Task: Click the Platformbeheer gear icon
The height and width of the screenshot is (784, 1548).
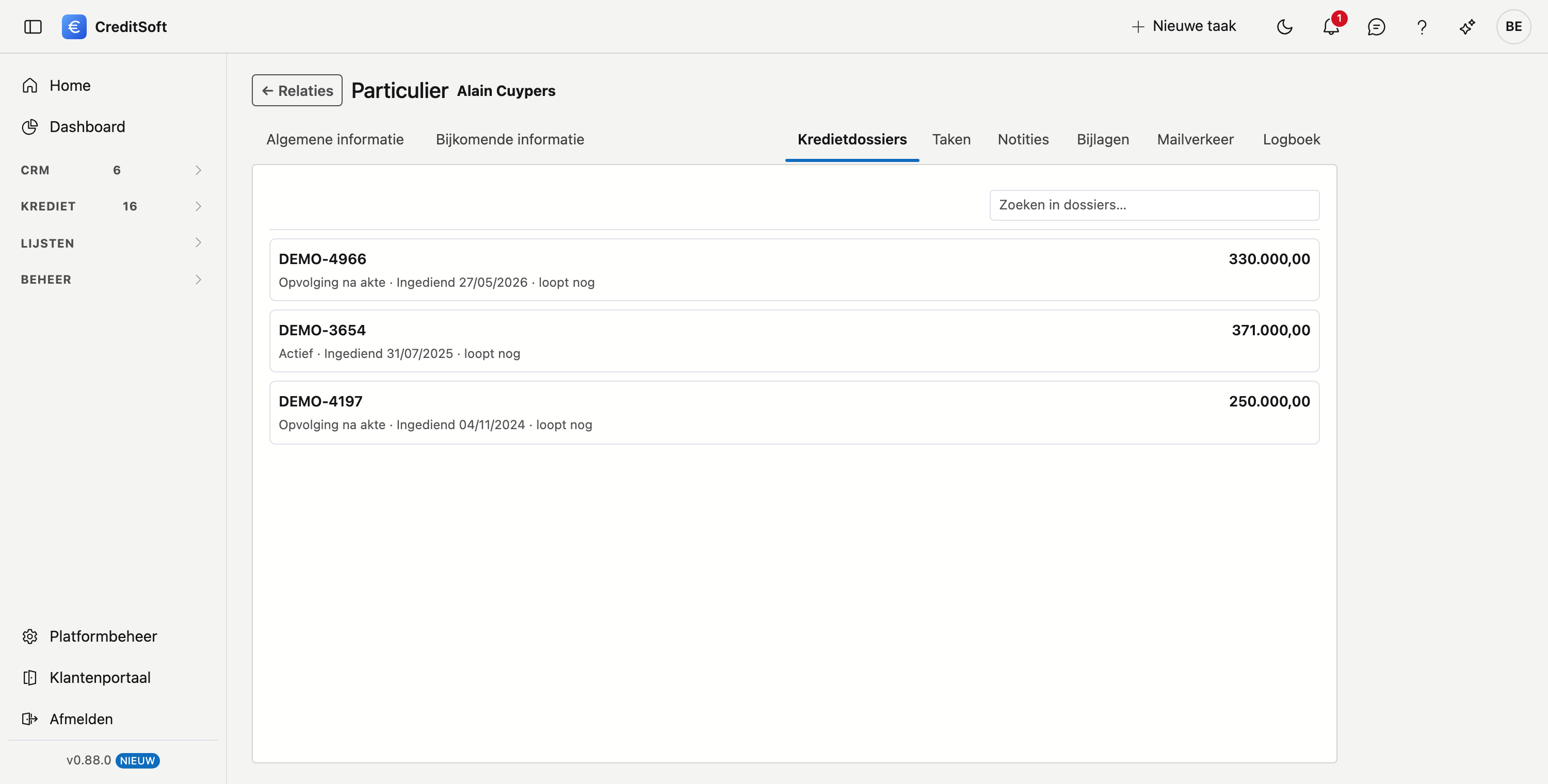Action: [x=30, y=636]
